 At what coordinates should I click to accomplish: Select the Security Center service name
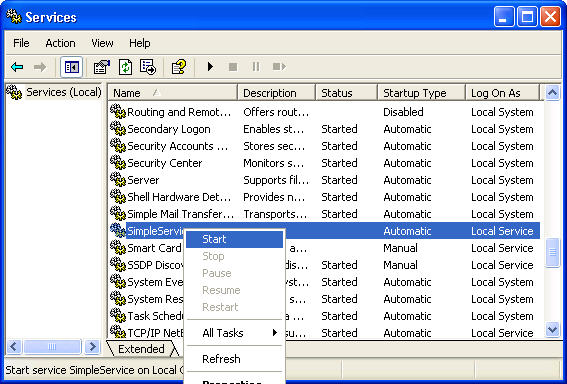click(165, 163)
